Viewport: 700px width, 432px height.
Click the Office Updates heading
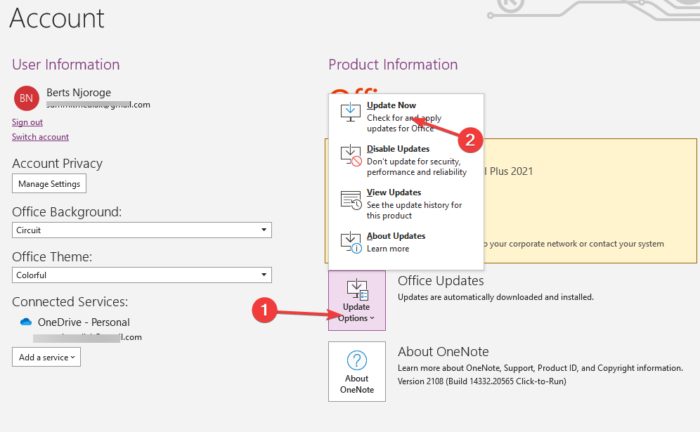[441, 281]
